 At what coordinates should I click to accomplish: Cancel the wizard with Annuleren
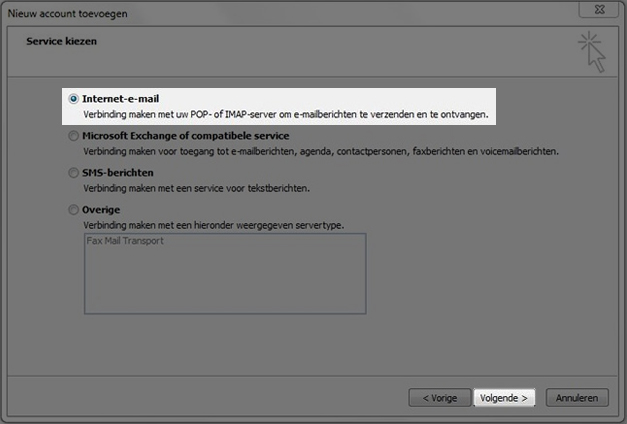point(577,398)
